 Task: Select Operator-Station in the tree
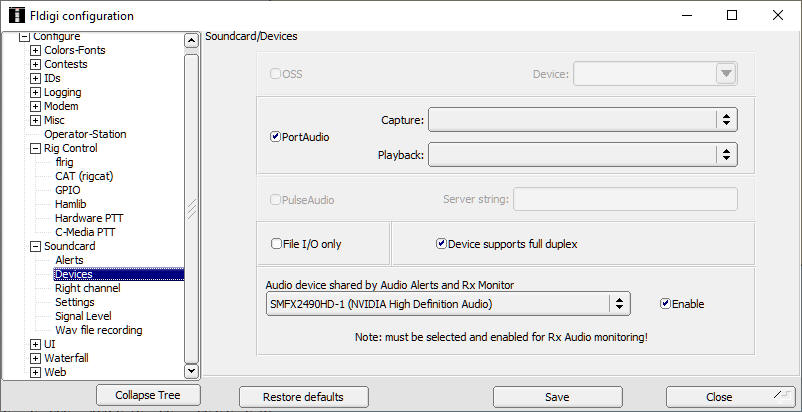click(x=85, y=134)
